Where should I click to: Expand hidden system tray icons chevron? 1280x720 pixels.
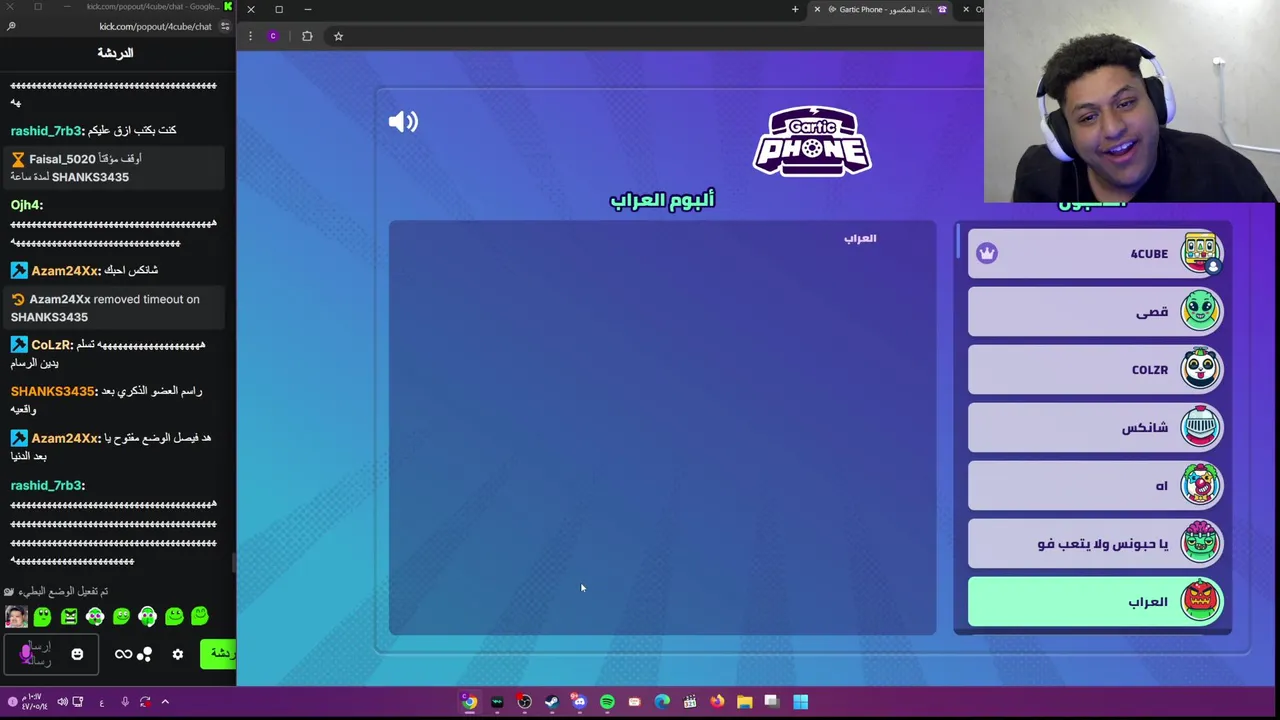point(165,702)
